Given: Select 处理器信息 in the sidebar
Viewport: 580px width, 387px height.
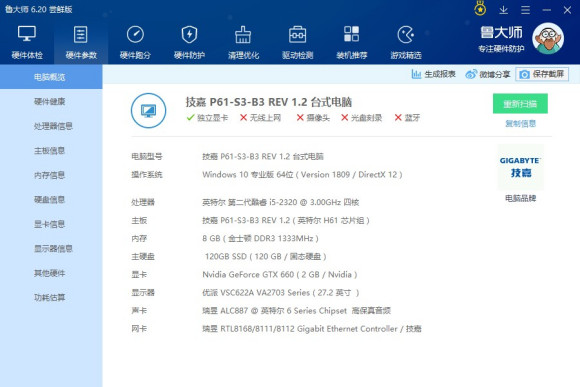Looking at the screenshot, I should (51, 126).
